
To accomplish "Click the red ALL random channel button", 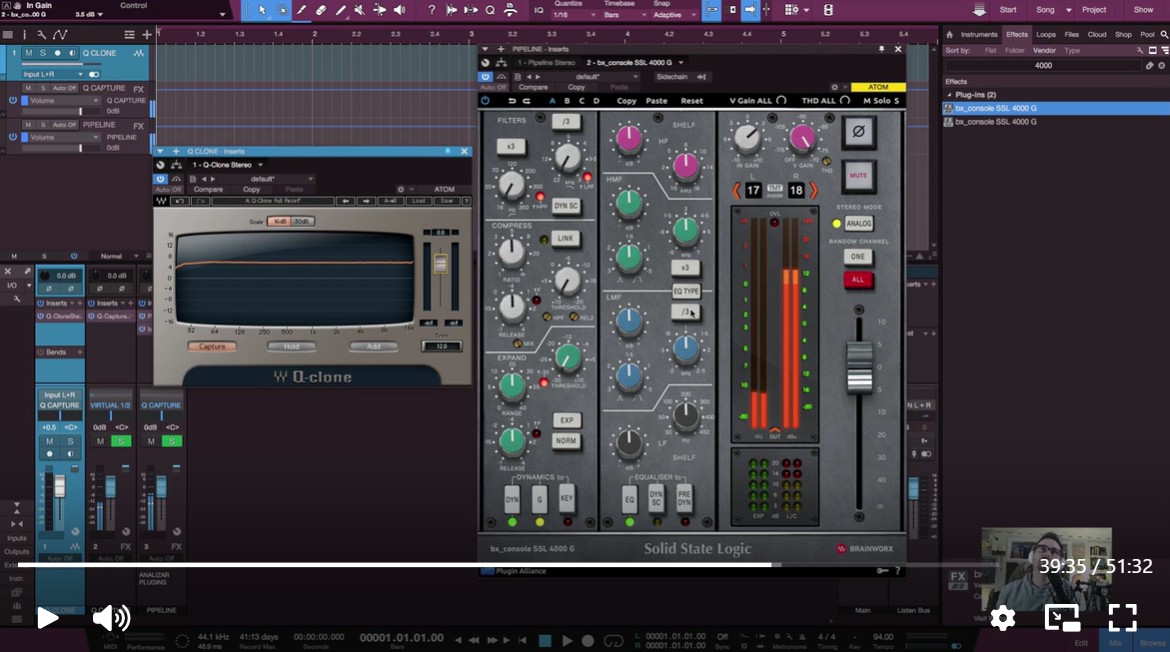I will pos(857,280).
